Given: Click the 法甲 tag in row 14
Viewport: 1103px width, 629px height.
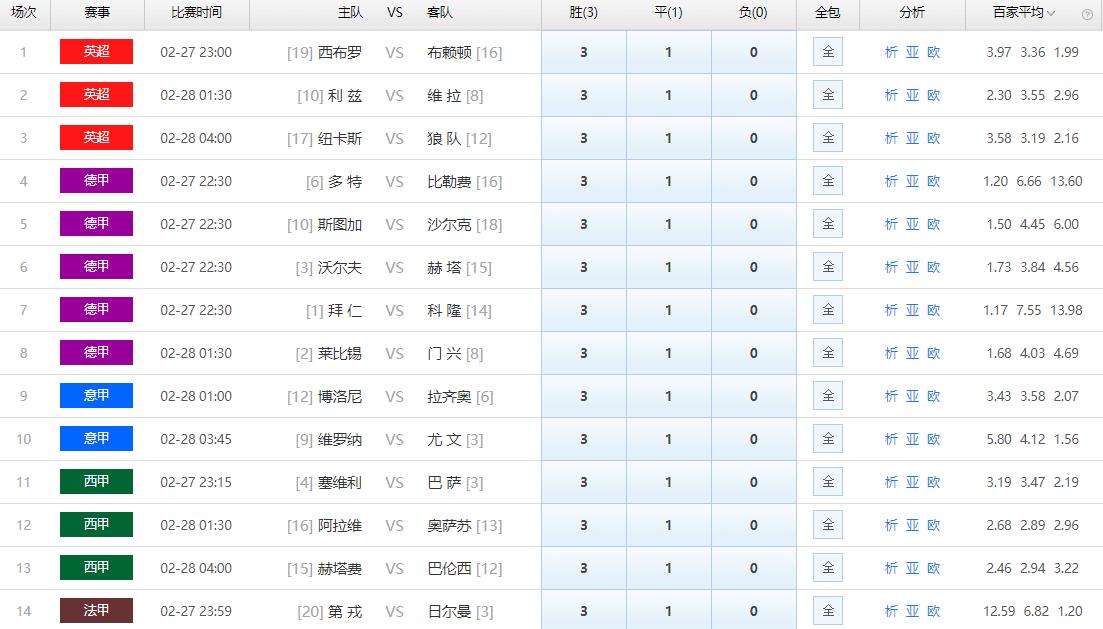Looking at the screenshot, I should coord(96,610).
